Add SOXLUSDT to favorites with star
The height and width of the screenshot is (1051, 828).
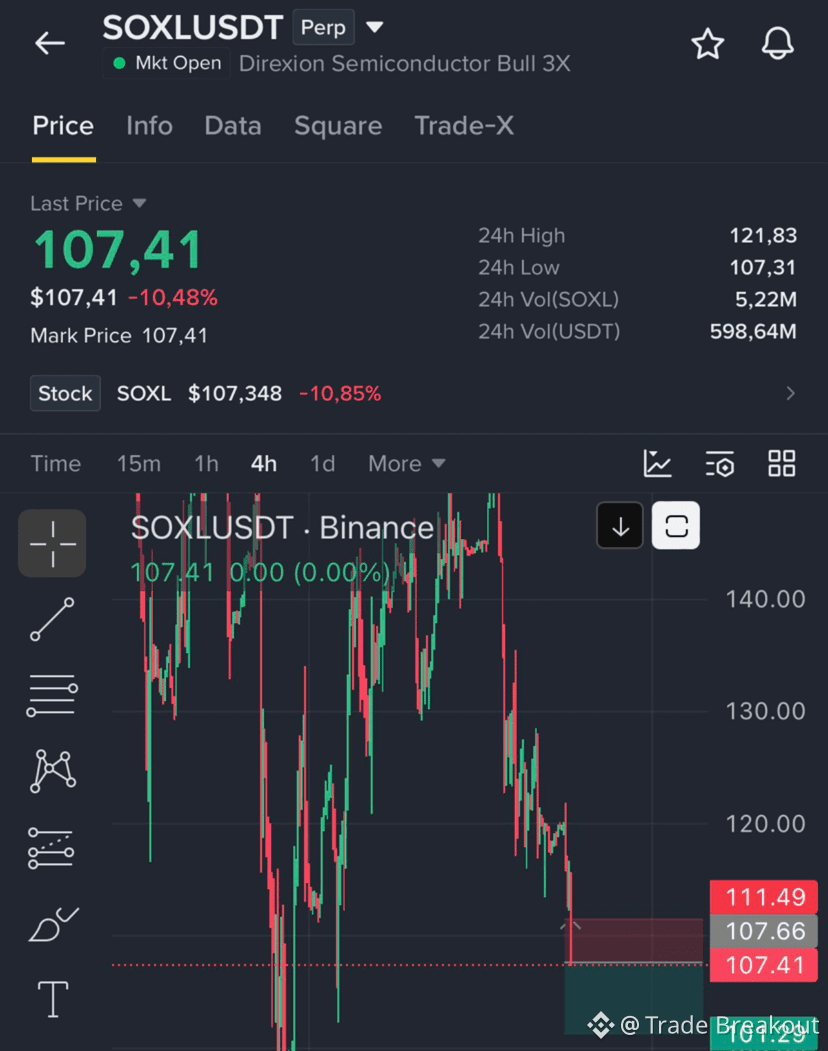708,44
